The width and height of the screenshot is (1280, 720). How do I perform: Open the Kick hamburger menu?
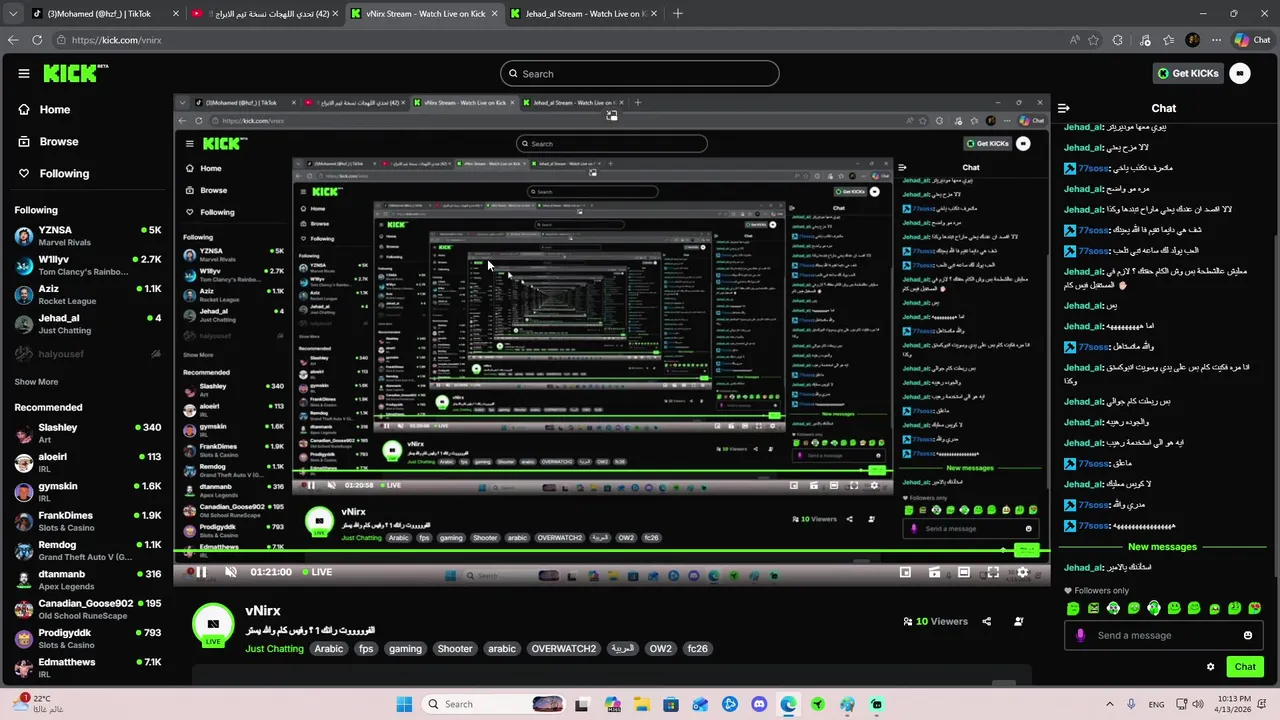pos(24,73)
